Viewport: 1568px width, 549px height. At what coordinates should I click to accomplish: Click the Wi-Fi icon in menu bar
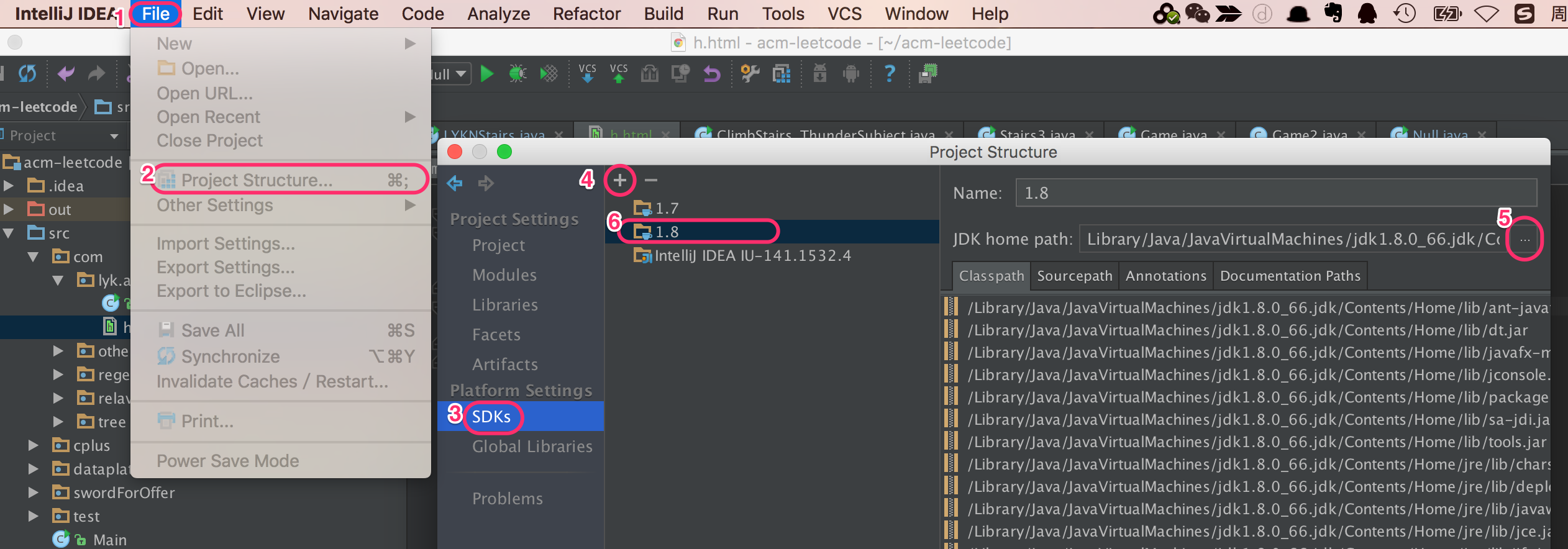1487,13
